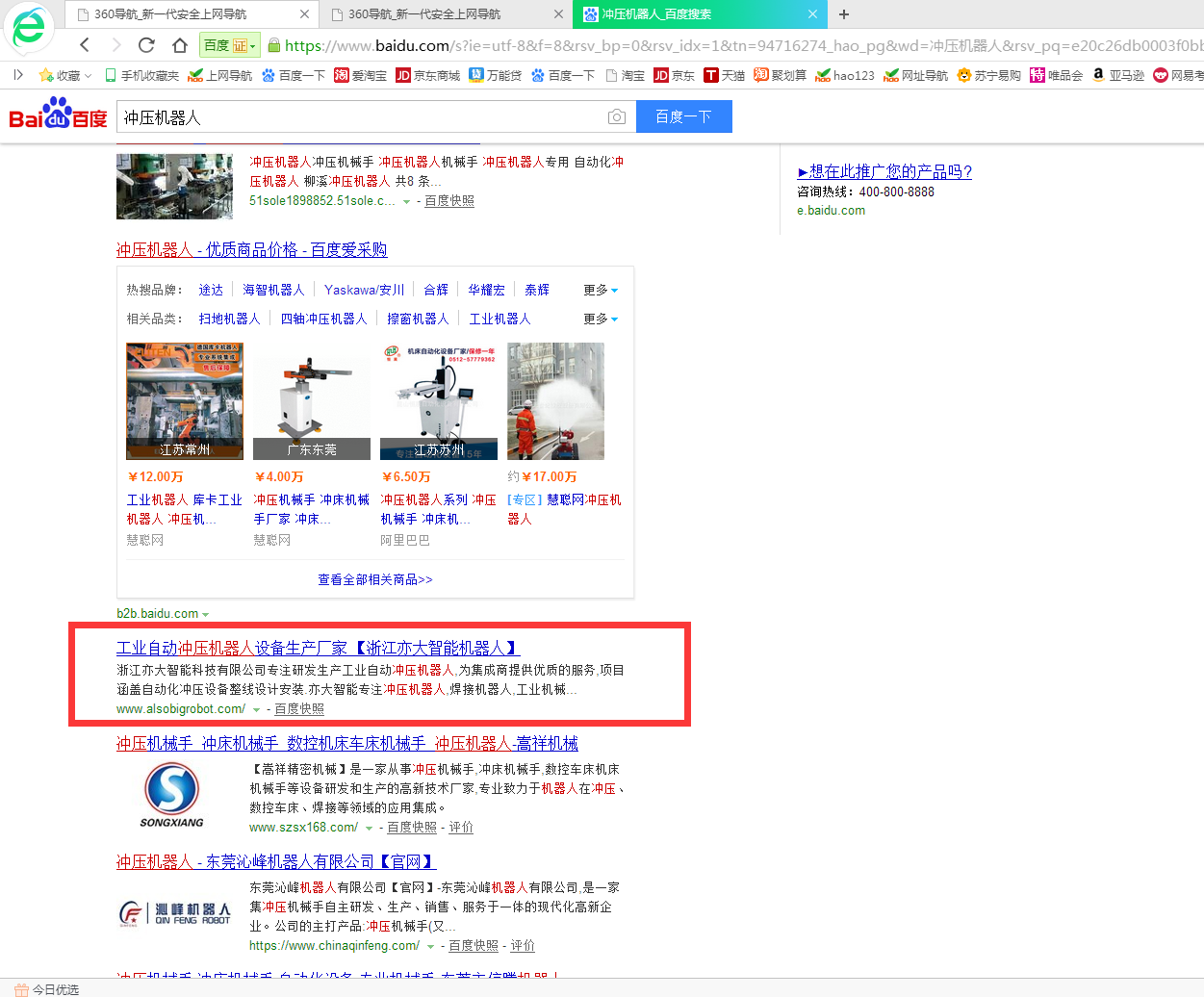Viewport: 1204px width, 997px height.
Task: Click the QIN FENG ROBOT logo thumbnail
Action: click(174, 913)
